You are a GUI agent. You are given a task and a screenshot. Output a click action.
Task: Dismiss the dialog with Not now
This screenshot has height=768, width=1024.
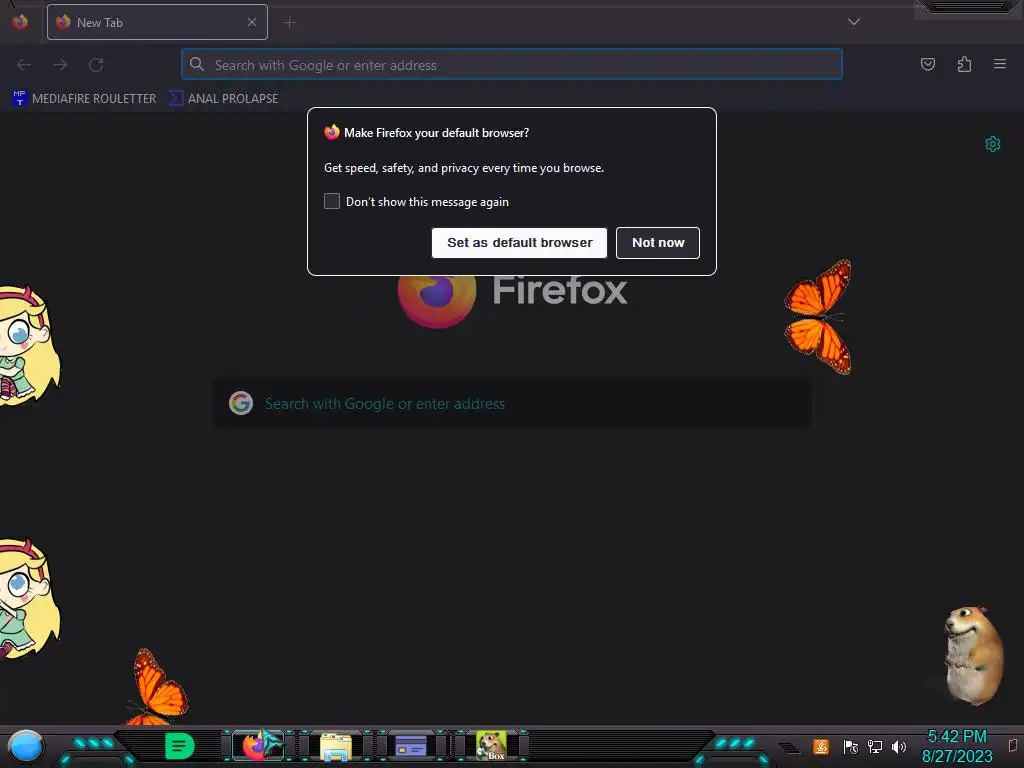pyautogui.click(x=658, y=243)
